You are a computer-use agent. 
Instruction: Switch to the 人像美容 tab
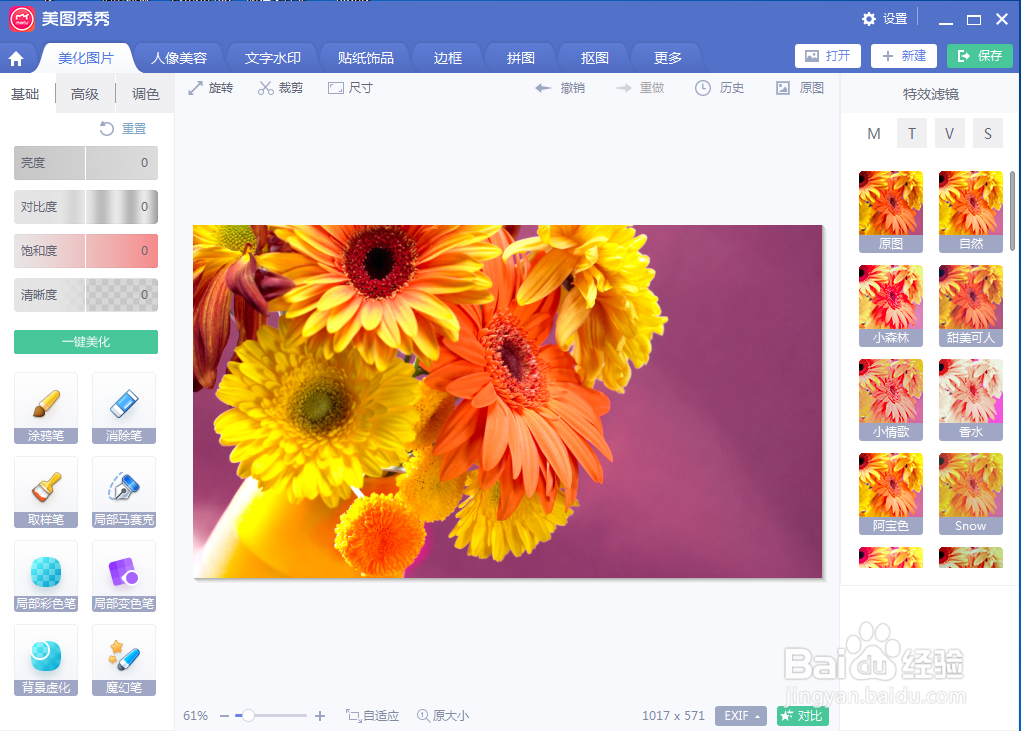tap(179, 58)
